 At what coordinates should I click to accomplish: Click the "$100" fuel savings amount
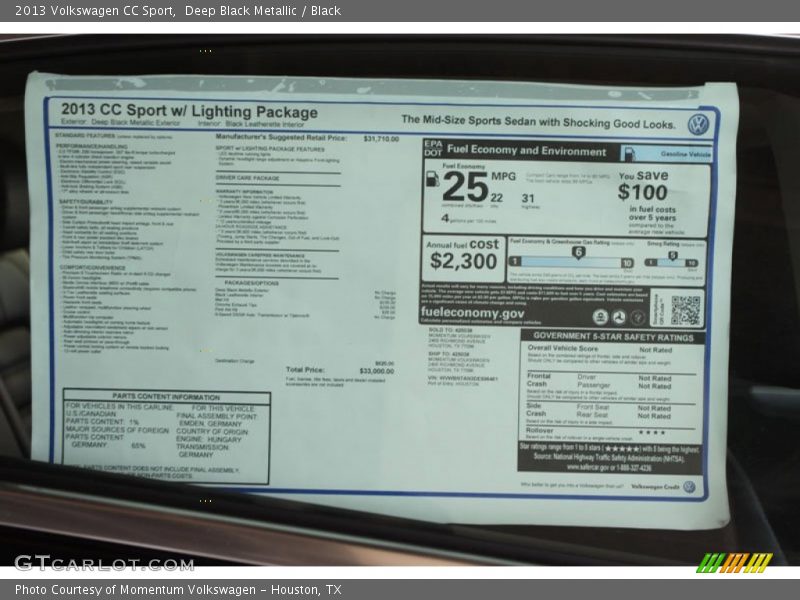(x=642, y=192)
